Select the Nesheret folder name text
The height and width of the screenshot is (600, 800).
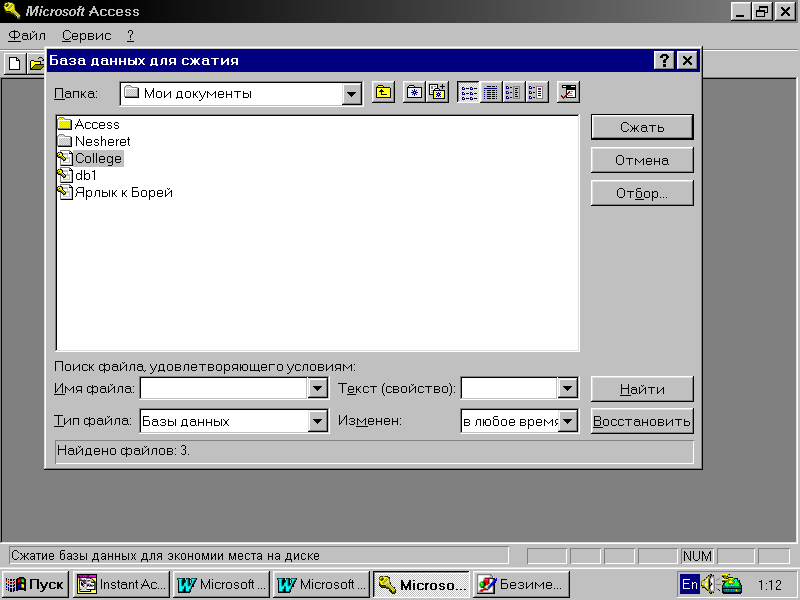pos(103,141)
